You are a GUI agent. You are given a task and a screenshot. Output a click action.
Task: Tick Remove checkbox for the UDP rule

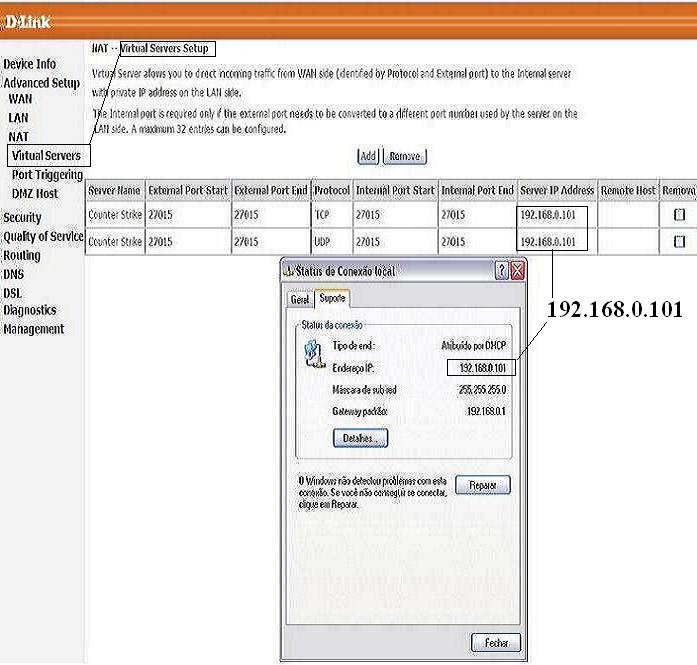pos(679,241)
